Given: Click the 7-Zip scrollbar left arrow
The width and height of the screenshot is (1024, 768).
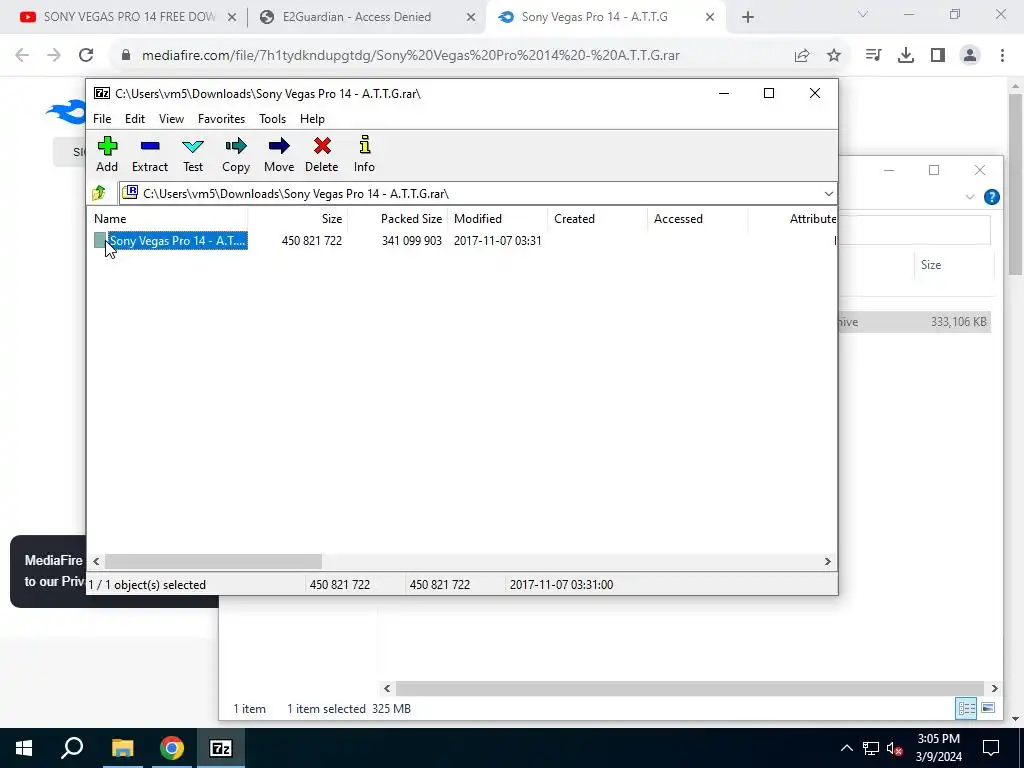Looking at the screenshot, I should pos(96,562).
